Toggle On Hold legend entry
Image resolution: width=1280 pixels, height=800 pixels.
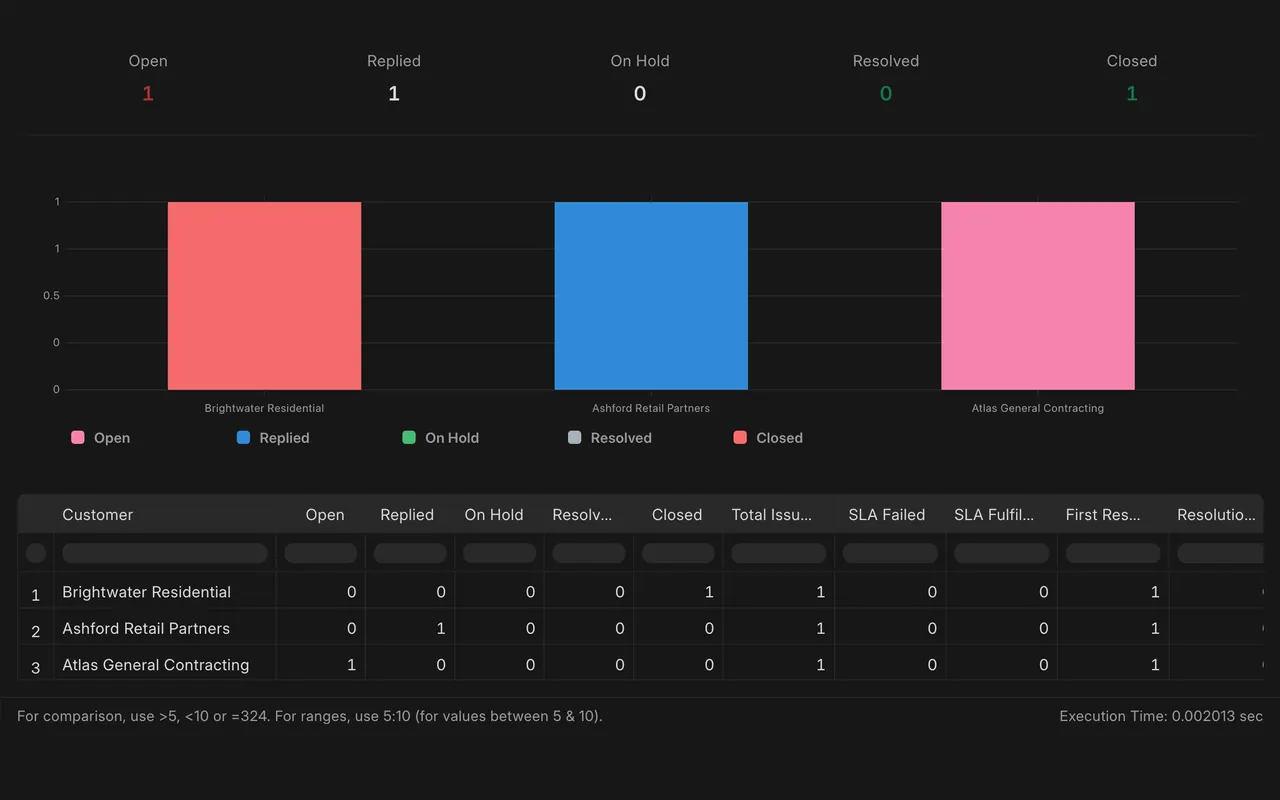pos(440,438)
